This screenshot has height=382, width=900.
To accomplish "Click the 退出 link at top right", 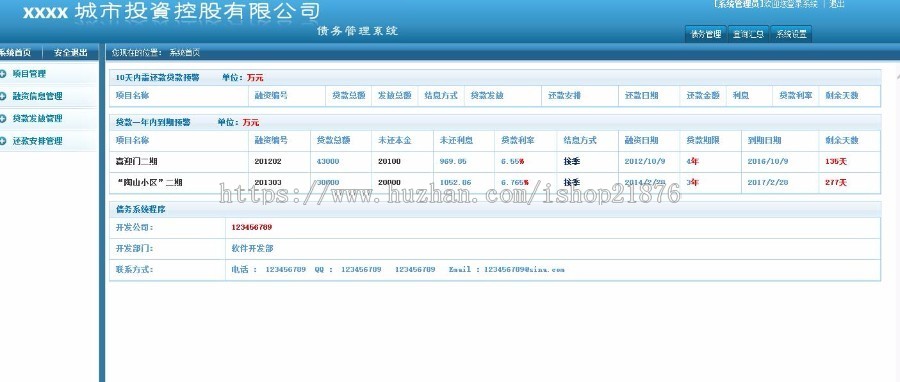I will coord(837,4).
